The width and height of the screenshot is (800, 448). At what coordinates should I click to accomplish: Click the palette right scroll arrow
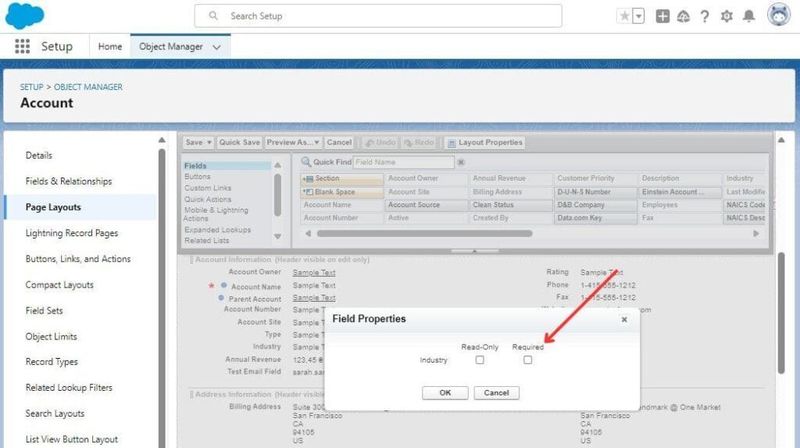click(x=756, y=233)
